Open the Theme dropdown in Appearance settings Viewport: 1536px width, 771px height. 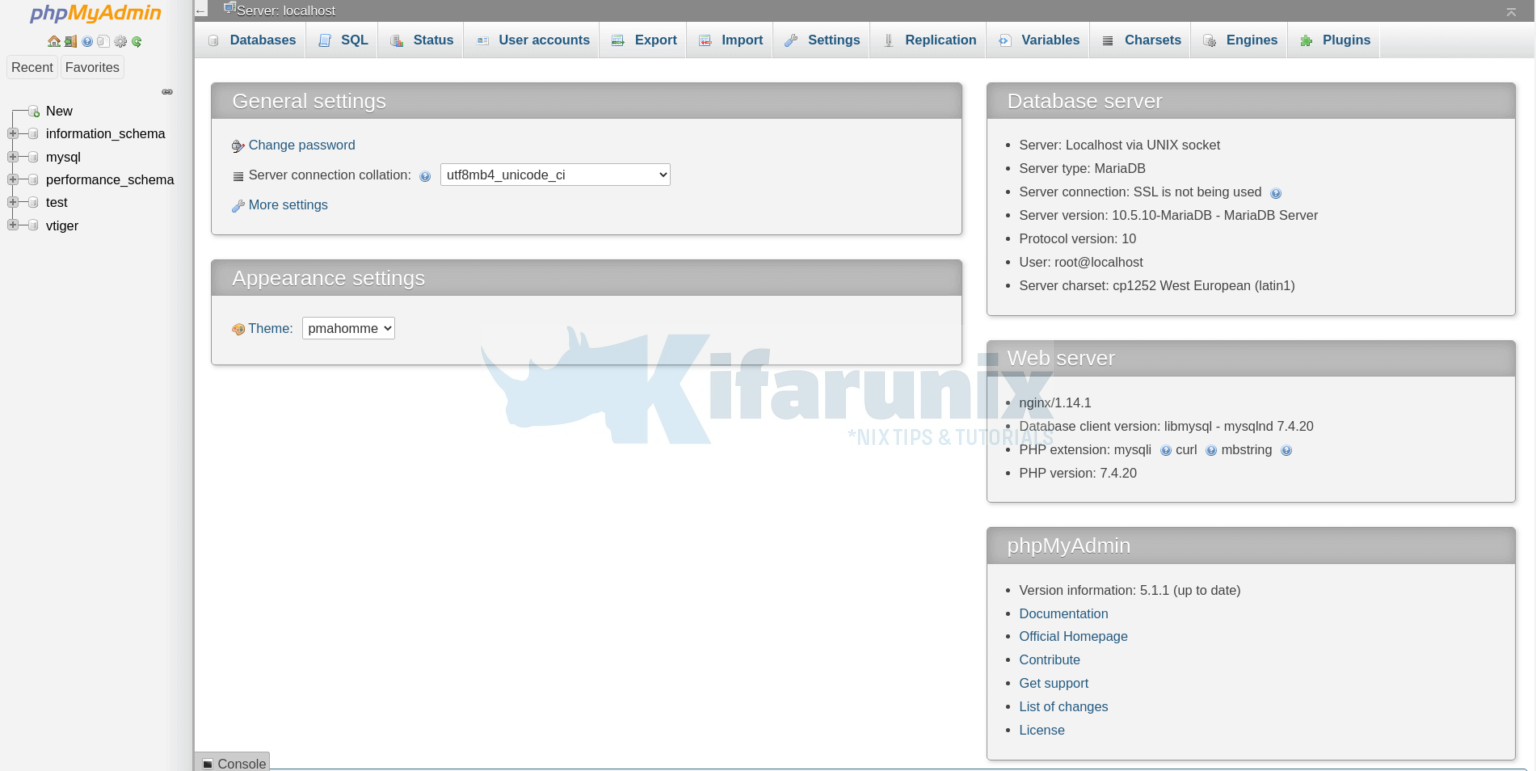348,328
